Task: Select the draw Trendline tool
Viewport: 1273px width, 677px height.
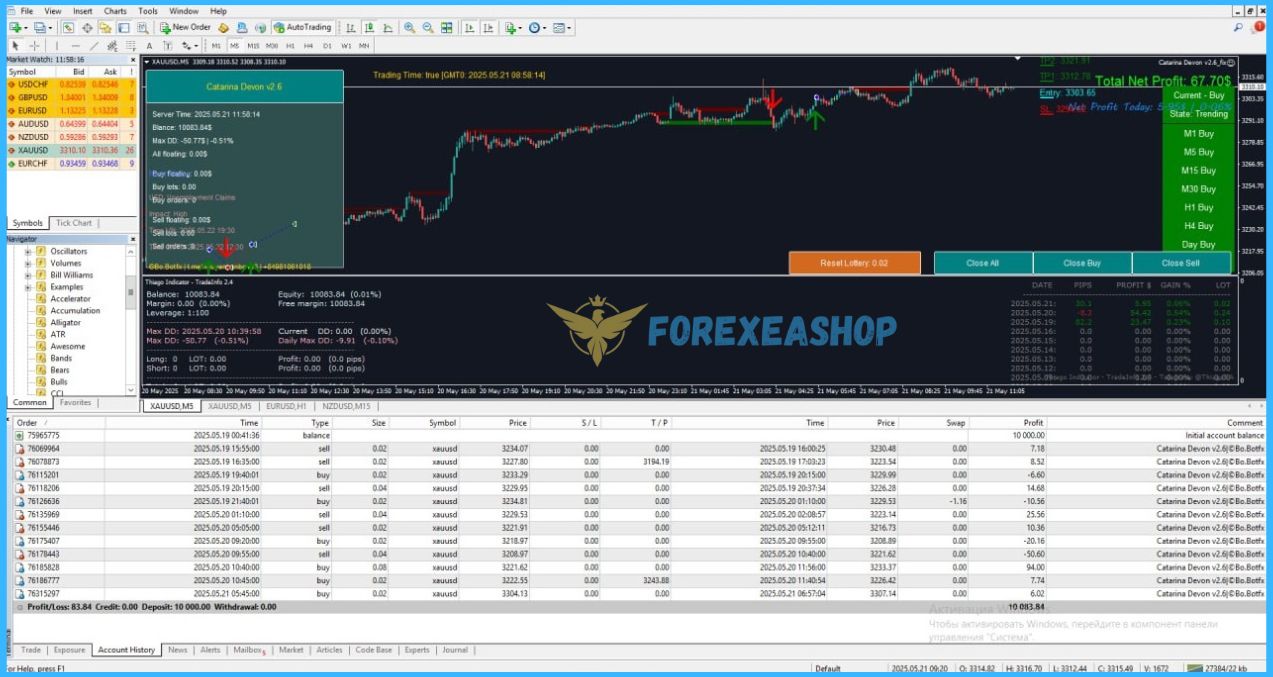Action: (95, 46)
